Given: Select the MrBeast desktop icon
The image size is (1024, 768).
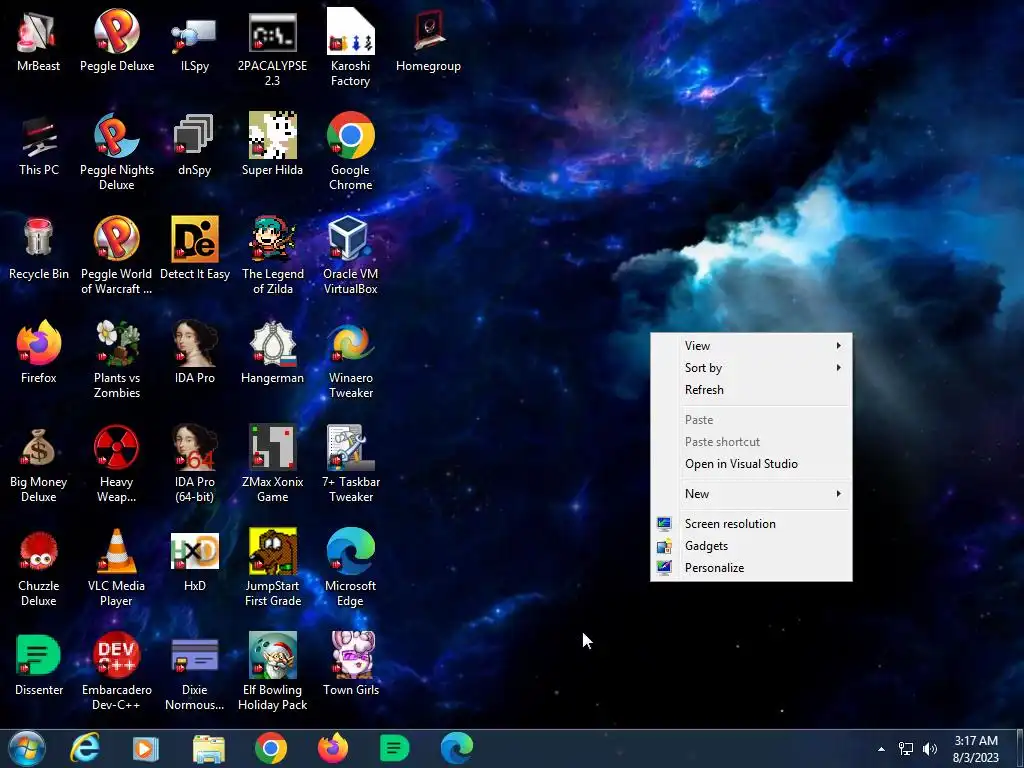Looking at the screenshot, I should 39,40.
